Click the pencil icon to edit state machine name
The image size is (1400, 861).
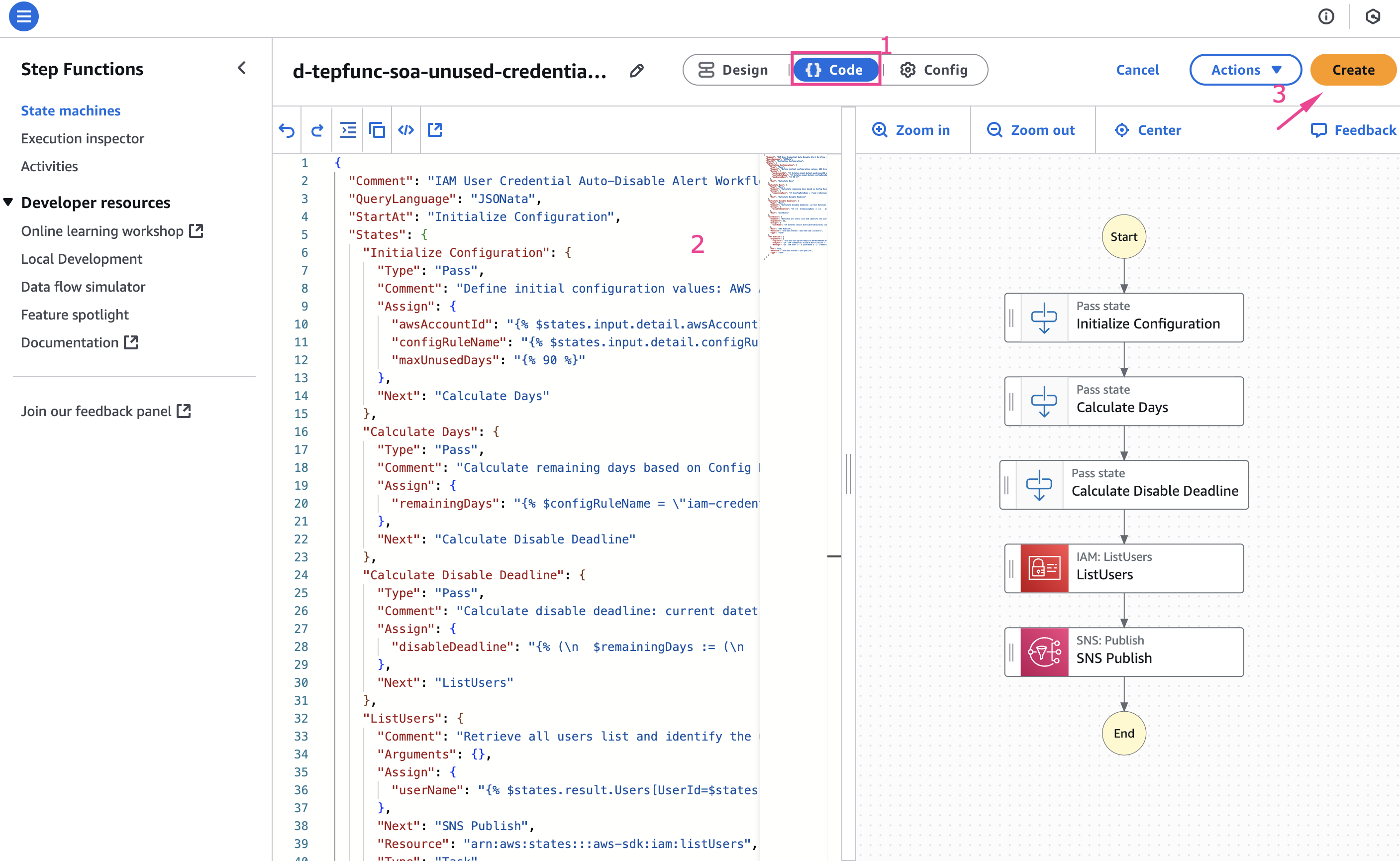637,71
